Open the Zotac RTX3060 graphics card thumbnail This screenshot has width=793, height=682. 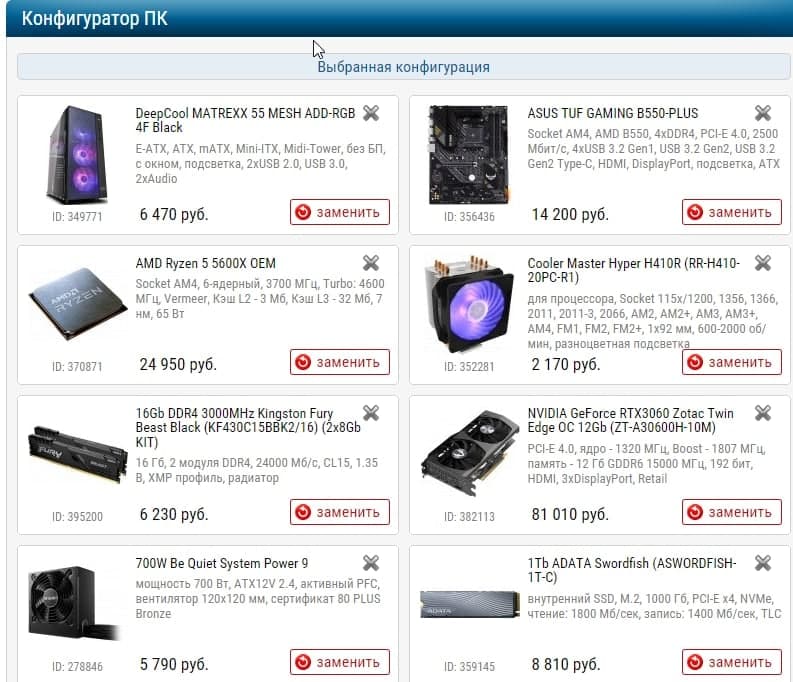point(470,452)
